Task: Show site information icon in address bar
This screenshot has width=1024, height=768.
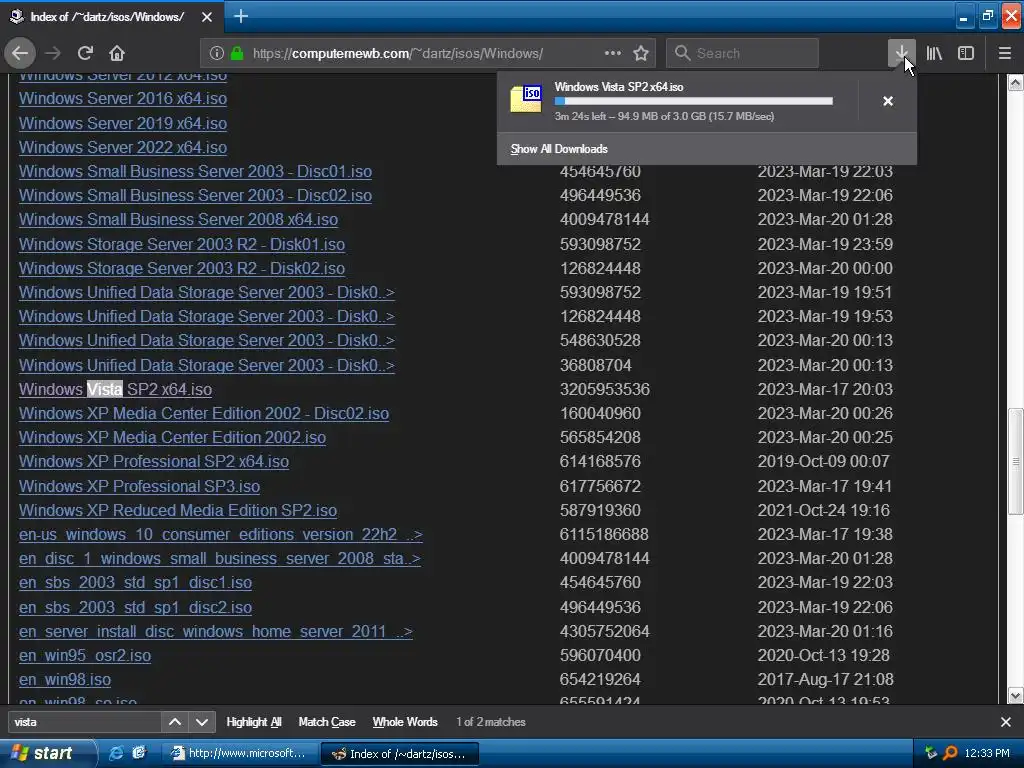Action: click(217, 53)
